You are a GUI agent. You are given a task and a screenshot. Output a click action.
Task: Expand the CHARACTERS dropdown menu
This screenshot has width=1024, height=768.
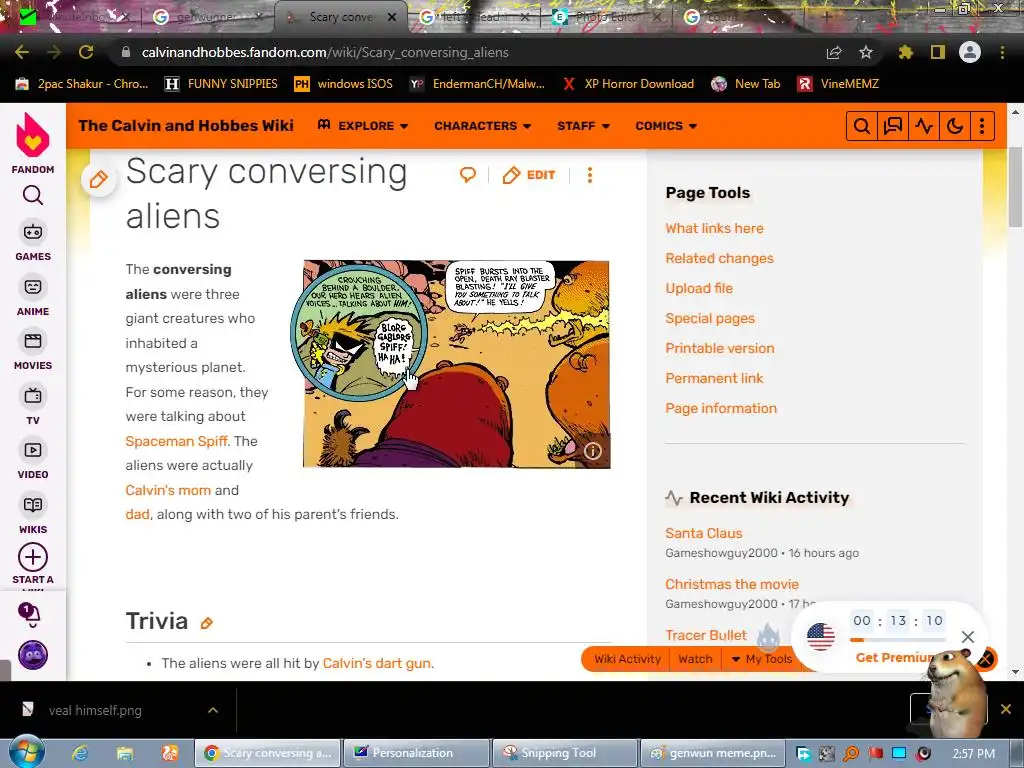tap(483, 125)
